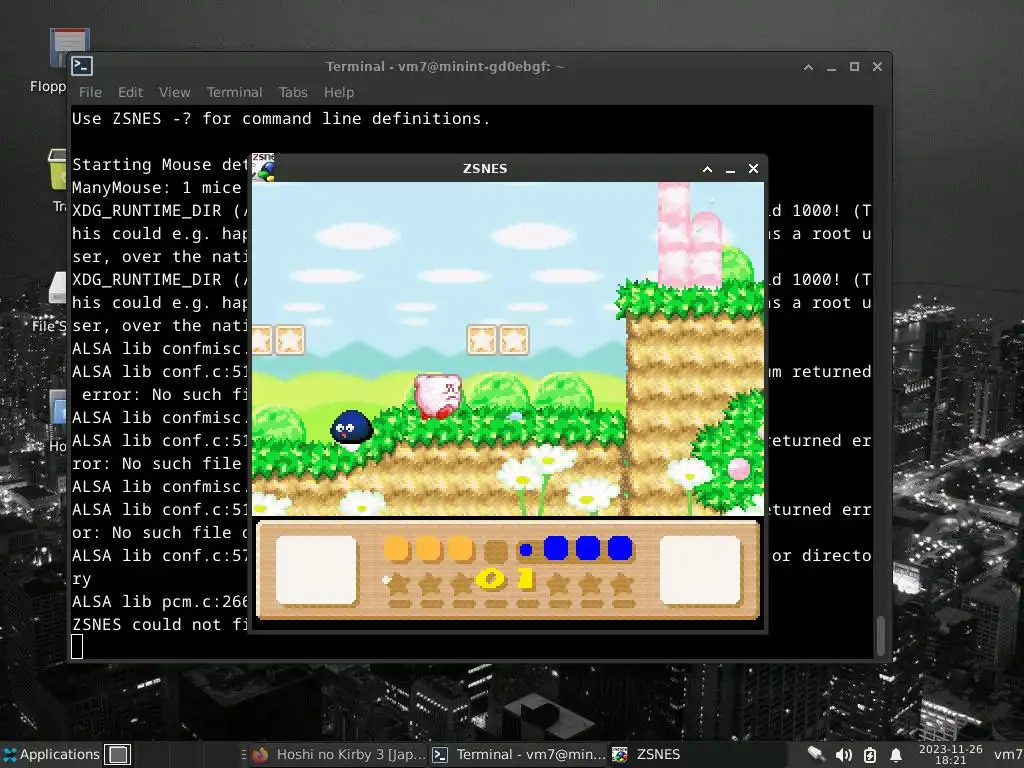Close the Terminal window
The image size is (1024, 768).
point(877,67)
